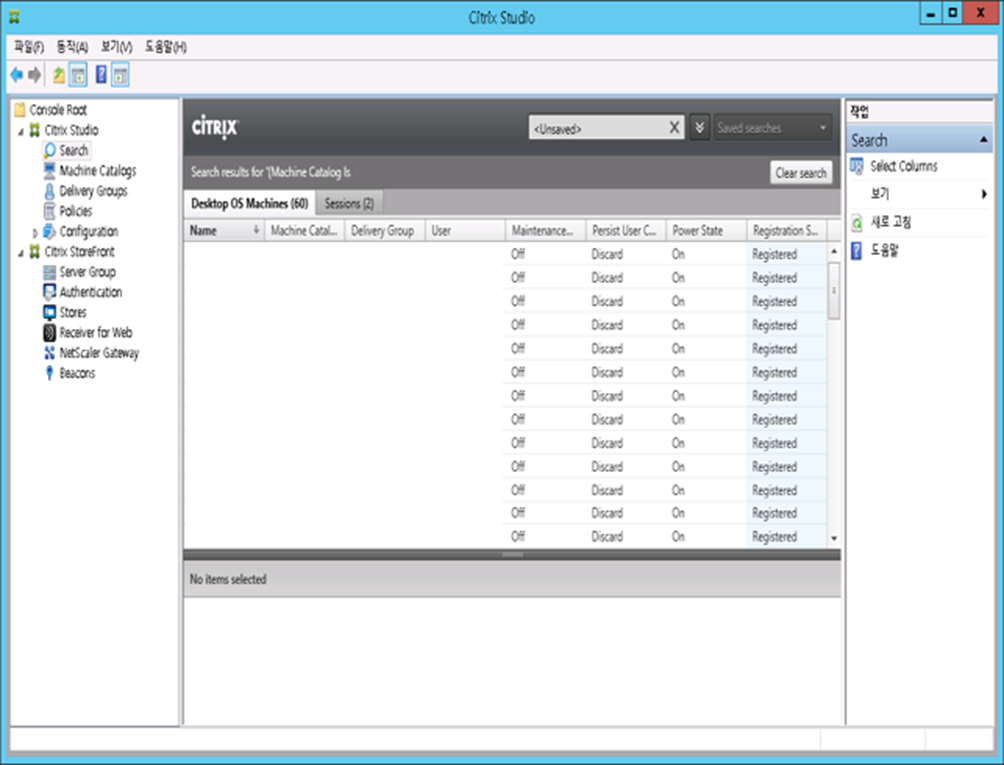Screen dimensions: 1004x765
Task: Open the 동작(A) menu
Action: click(72, 47)
